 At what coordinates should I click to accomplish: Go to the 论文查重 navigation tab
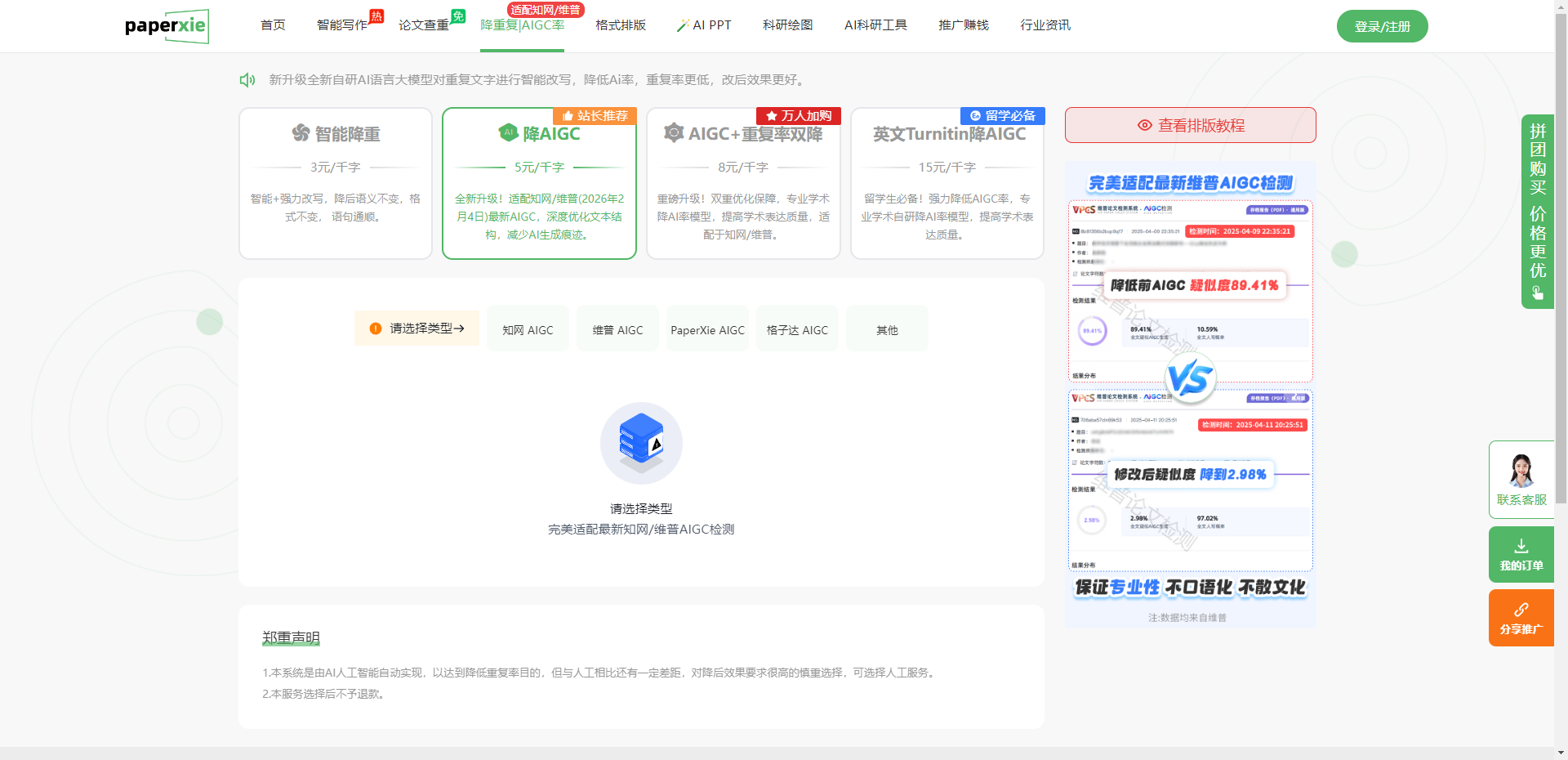coord(424,25)
